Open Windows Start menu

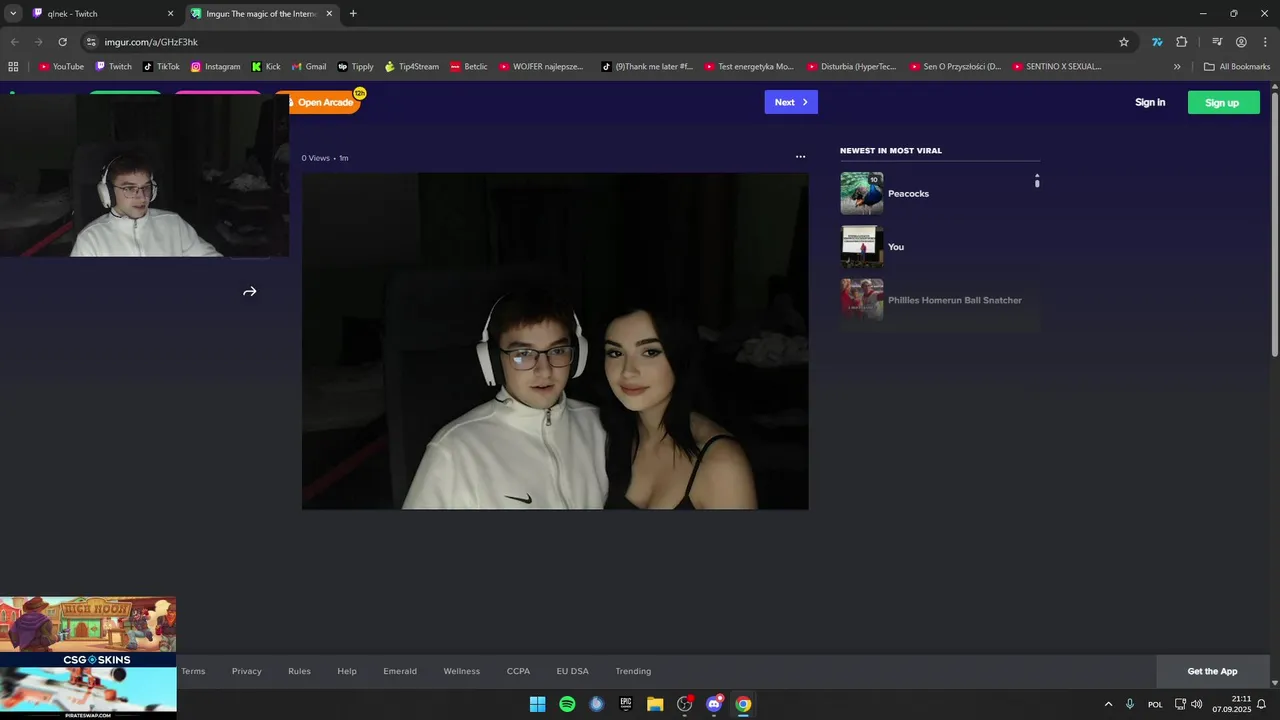tap(538, 704)
